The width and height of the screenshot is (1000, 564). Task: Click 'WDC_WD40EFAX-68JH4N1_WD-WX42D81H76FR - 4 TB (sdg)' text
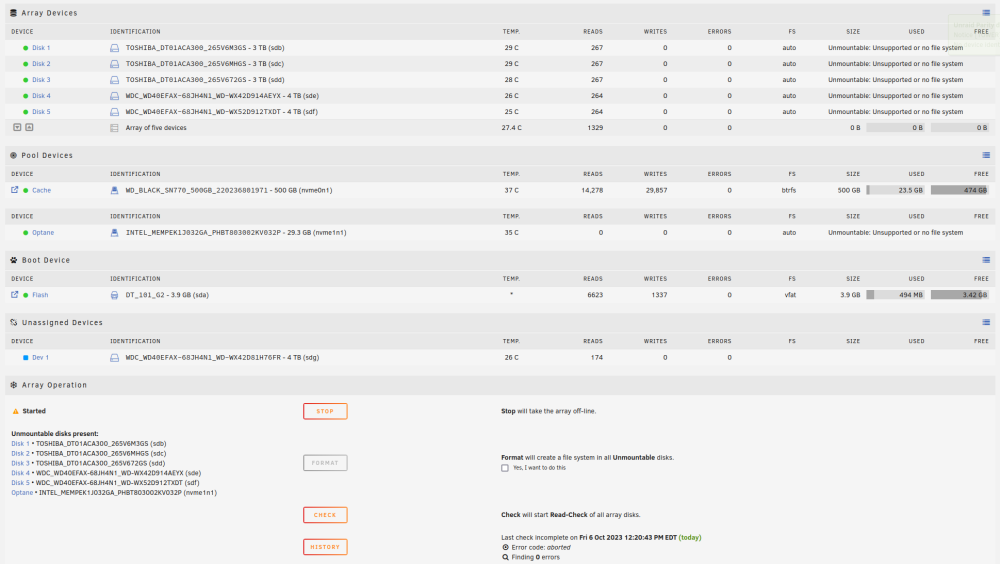(222, 357)
